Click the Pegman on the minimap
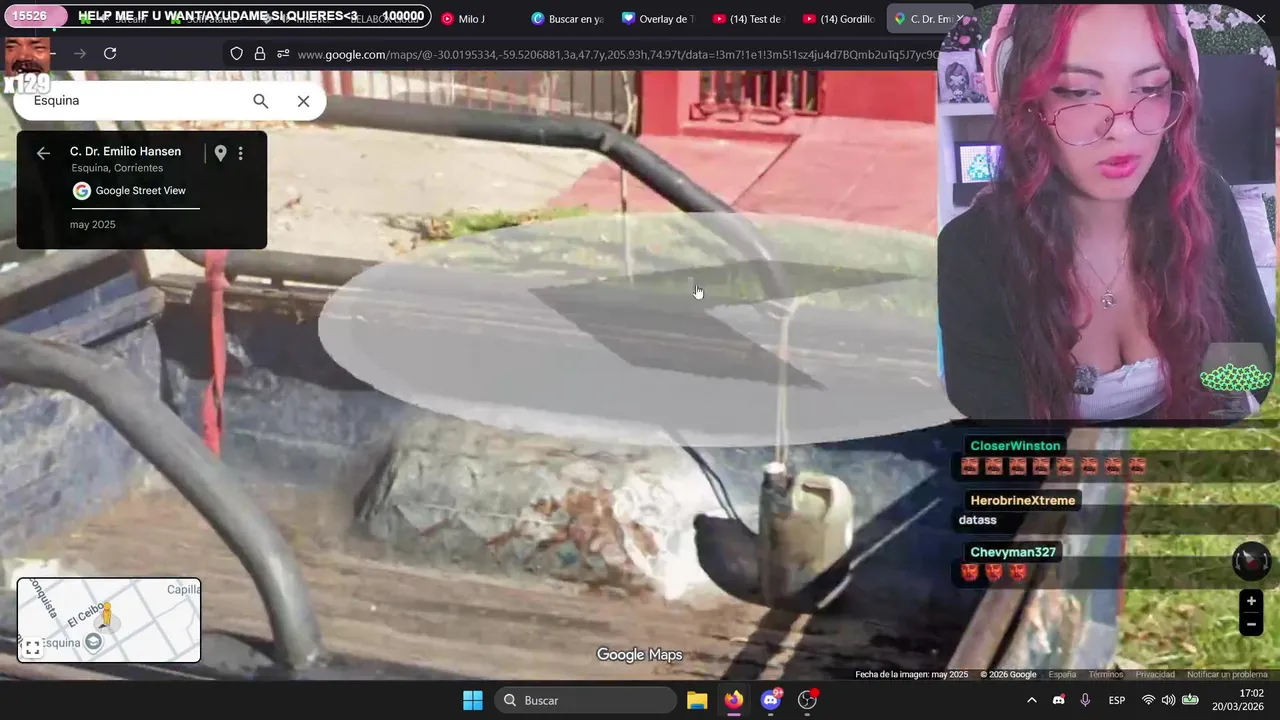This screenshot has height=720, width=1280. click(107, 615)
